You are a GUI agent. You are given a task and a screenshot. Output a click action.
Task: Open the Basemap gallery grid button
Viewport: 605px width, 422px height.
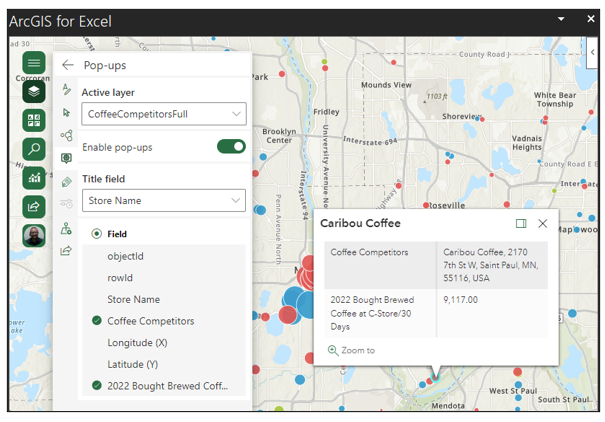(x=34, y=120)
